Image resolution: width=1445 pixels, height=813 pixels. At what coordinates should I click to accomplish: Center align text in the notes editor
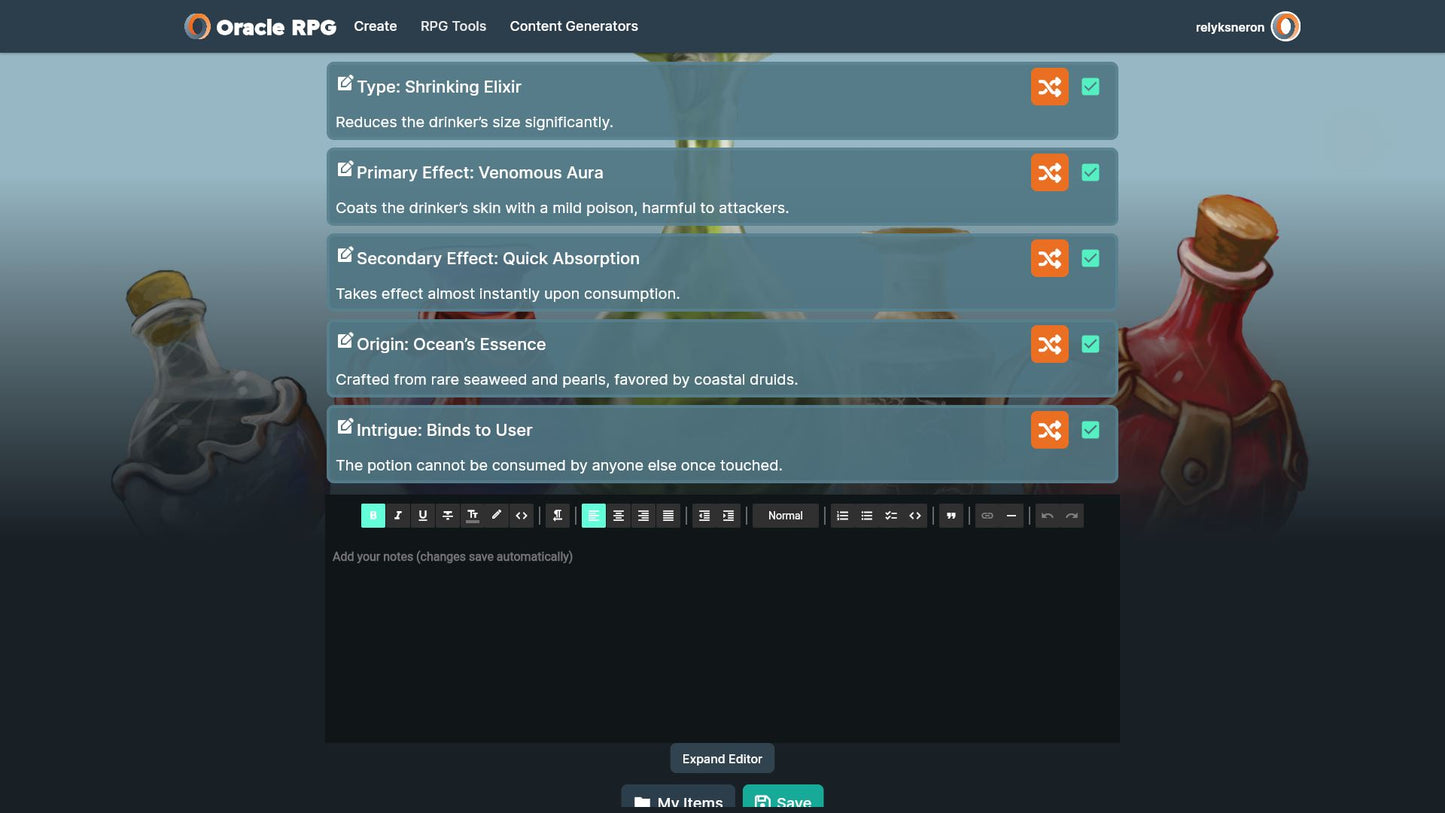click(619, 516)
